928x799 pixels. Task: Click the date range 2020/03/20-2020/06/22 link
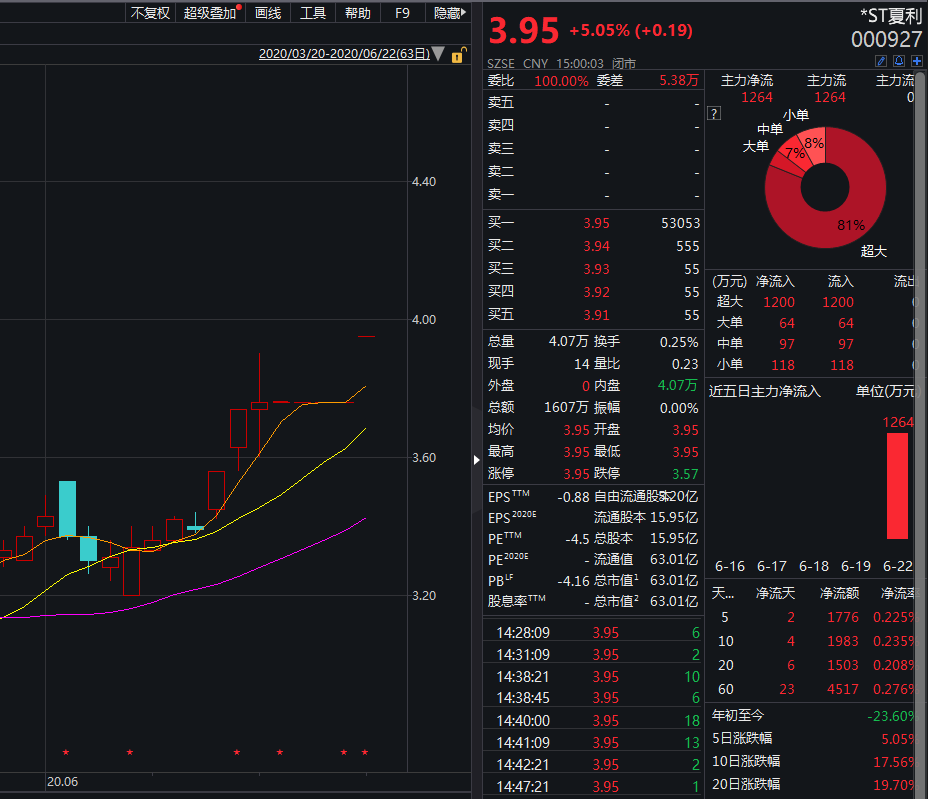343,54
